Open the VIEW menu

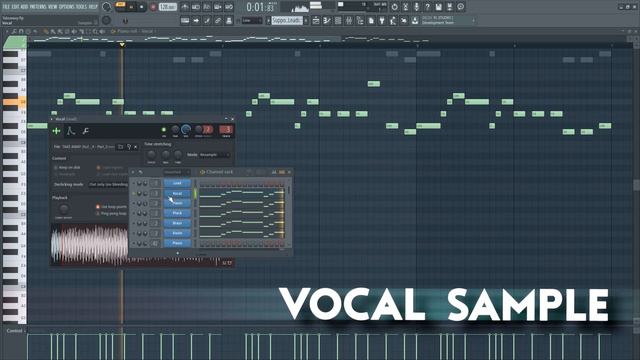click(53, 7)
